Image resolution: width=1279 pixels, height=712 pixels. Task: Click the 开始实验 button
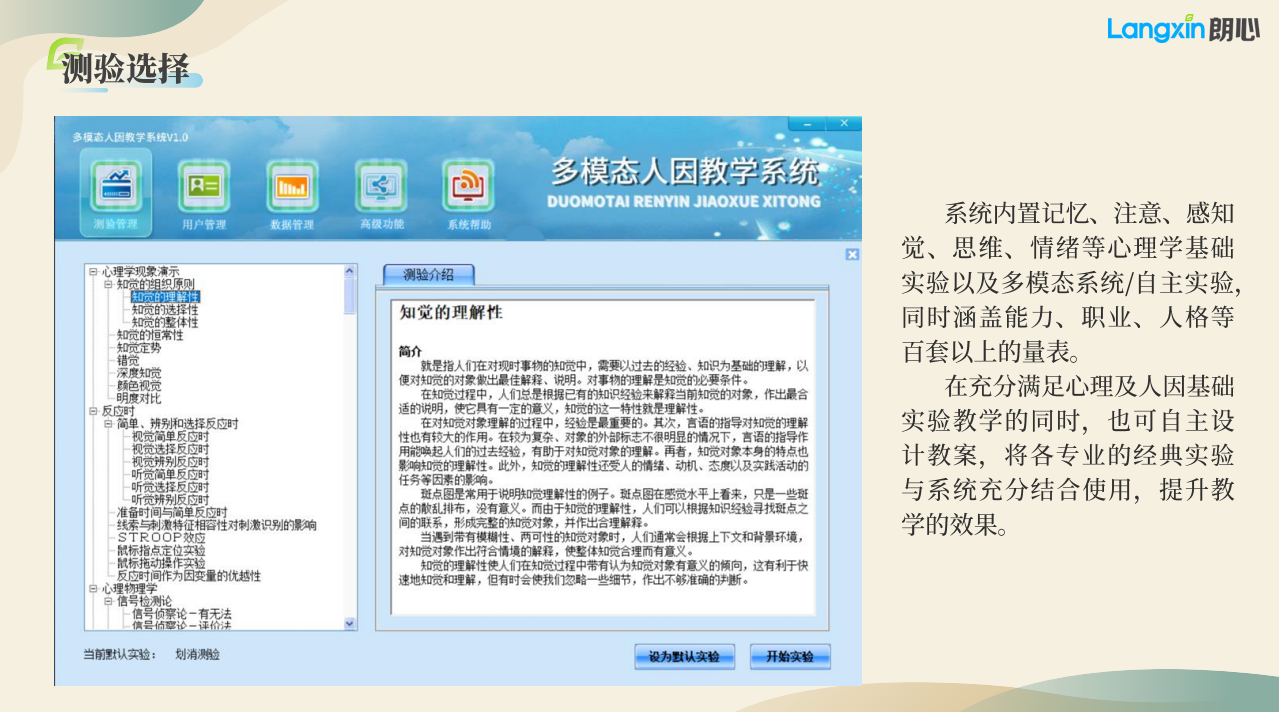pos(790,657)
